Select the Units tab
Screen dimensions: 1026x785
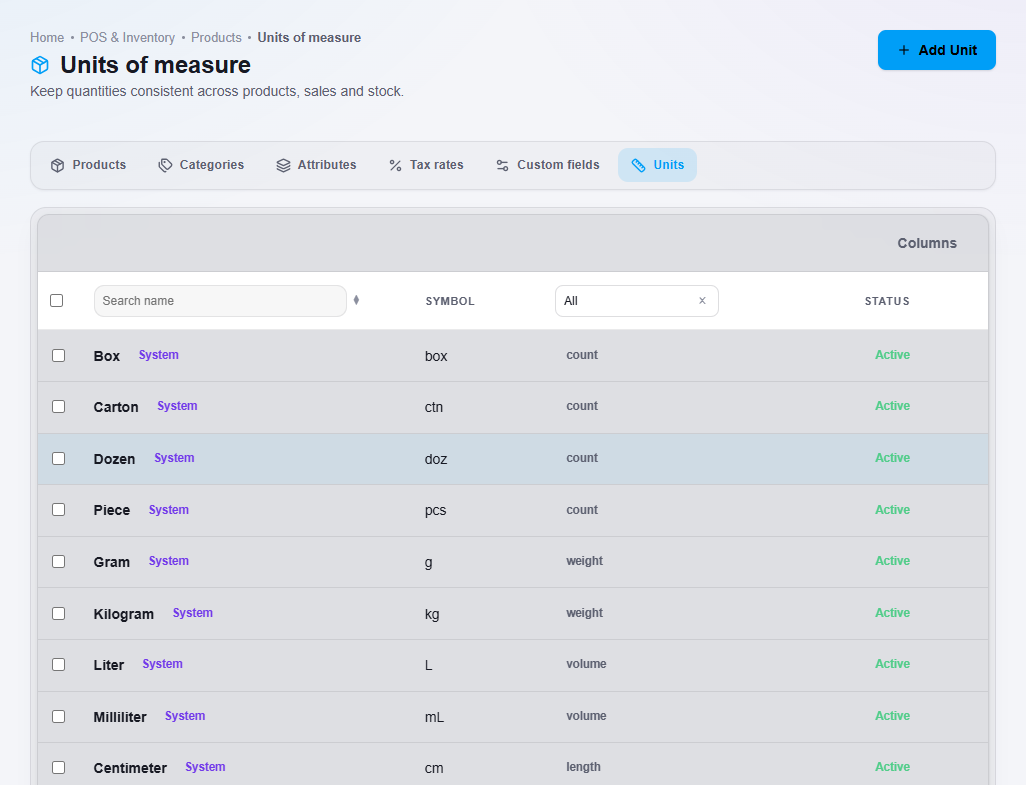pyautogui.click(x=658, y=166)
